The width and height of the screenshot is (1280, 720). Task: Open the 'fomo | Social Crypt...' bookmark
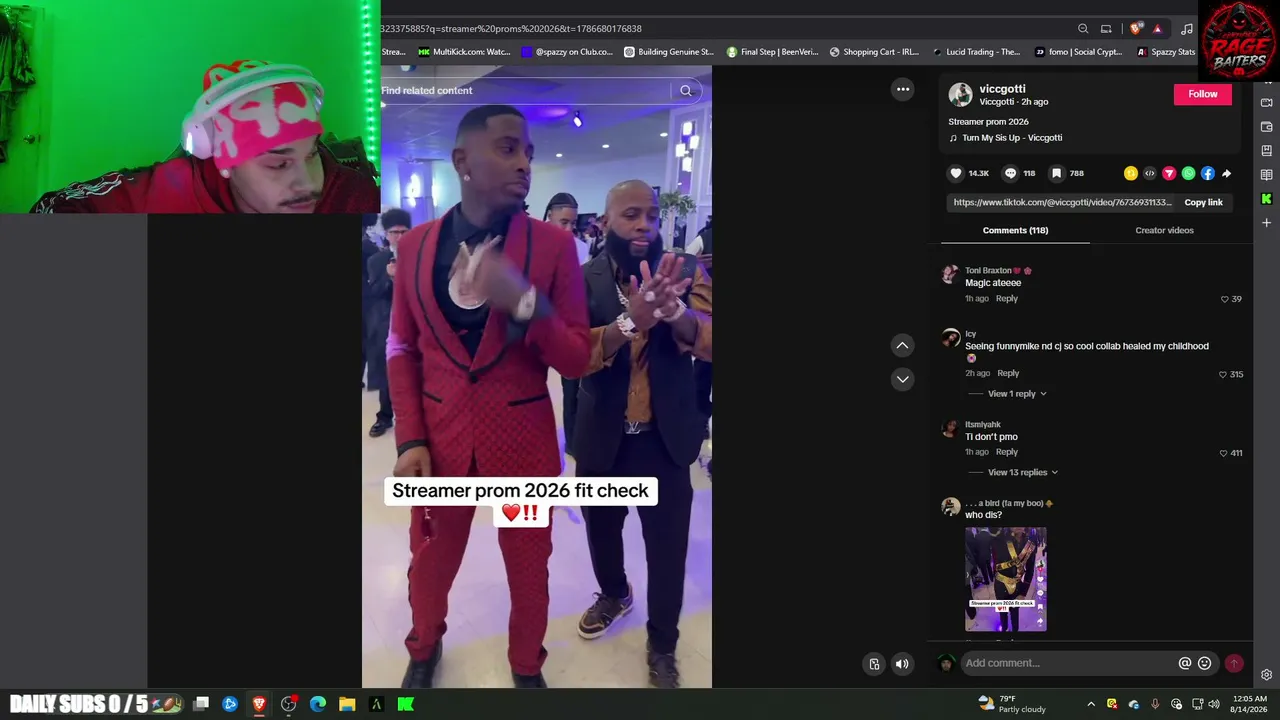tap(1078, 52)
